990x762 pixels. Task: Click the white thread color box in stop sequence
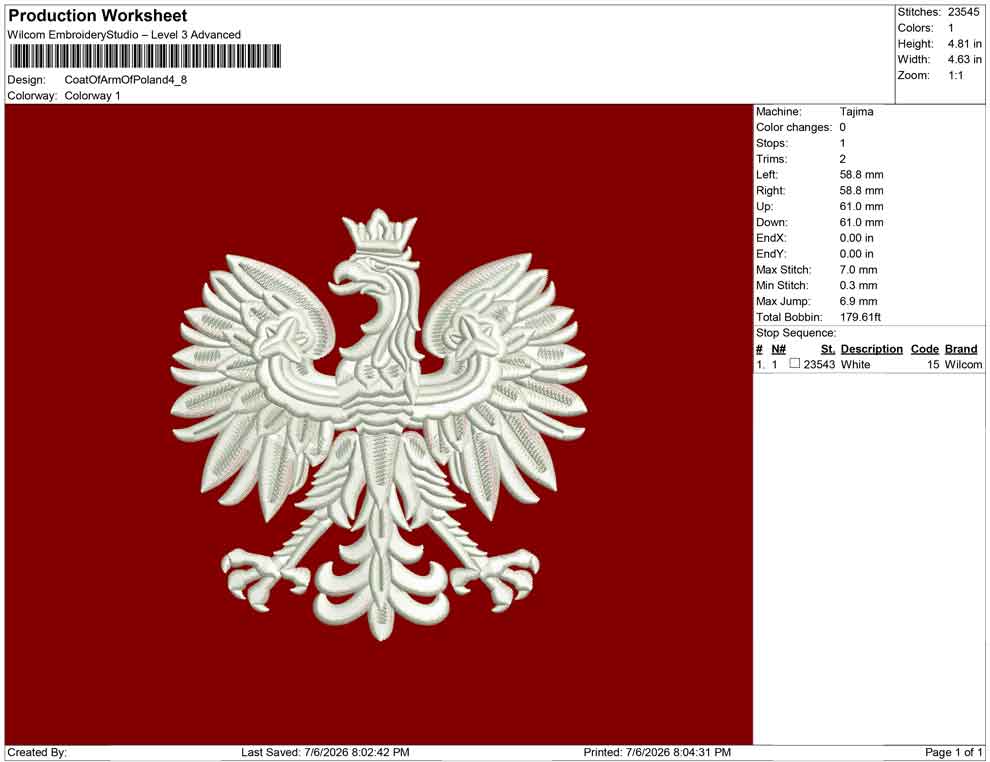click(x=795, y=363)
